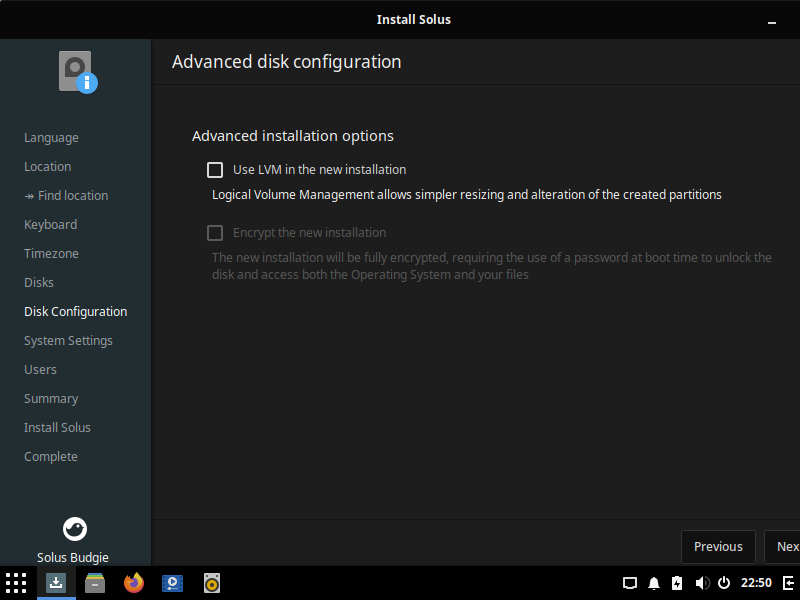Select Language step in sidebar
The image size is (800, 600).
[x=51, y=138]
